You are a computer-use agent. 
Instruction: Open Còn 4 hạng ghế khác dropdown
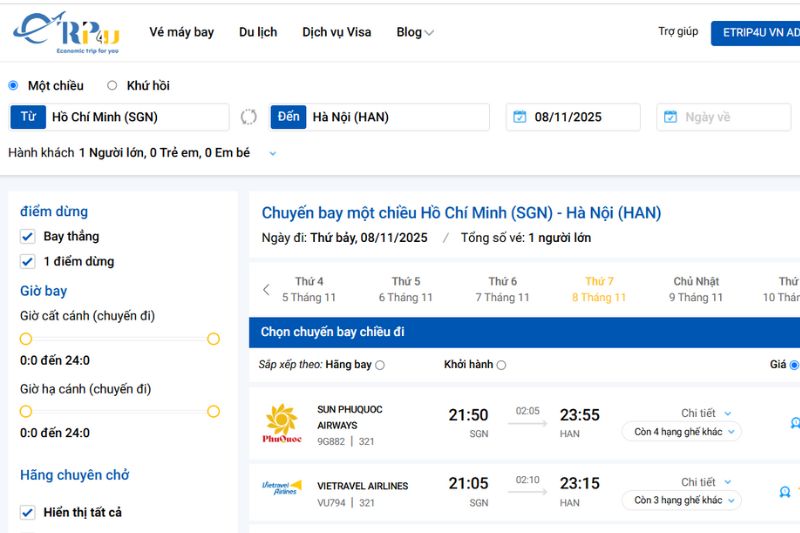click(x=681, y=432)
